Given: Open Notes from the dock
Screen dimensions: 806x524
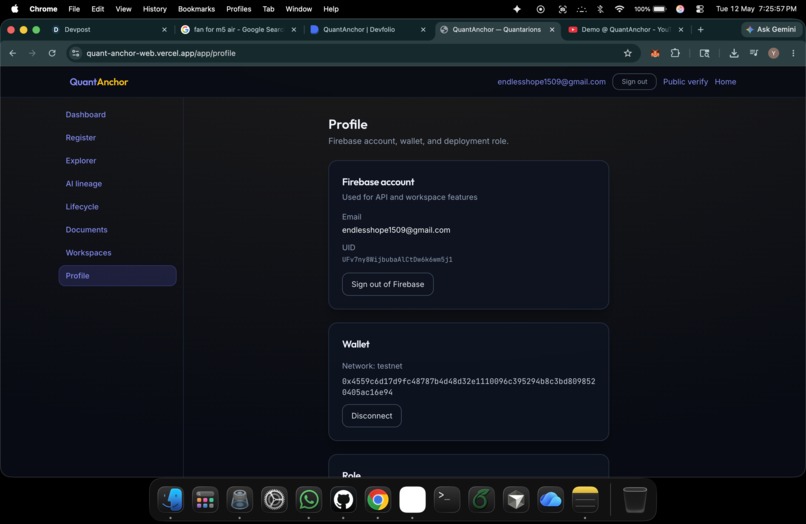Looking at the screenshot, I should (x=584, y=499).
